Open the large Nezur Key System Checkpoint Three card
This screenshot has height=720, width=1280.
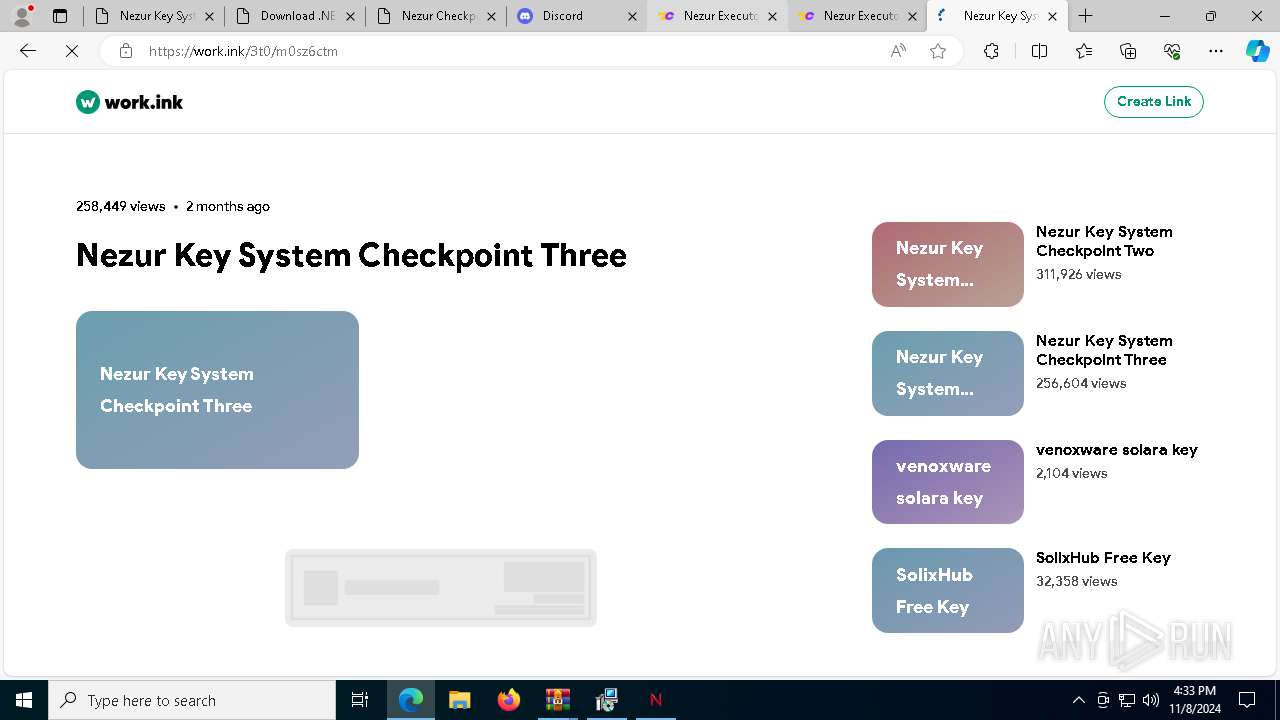(217, 390)
